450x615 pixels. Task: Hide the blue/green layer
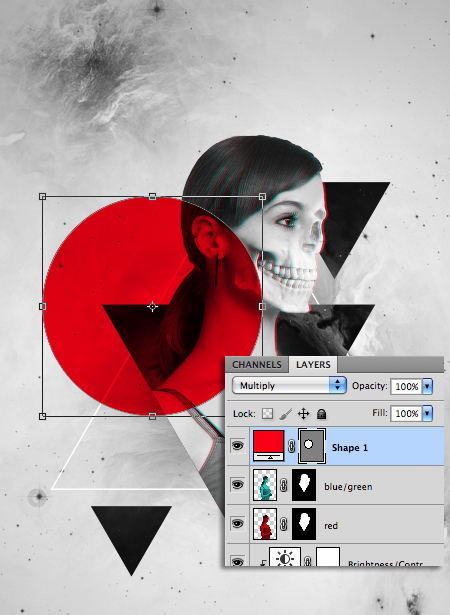coord(237,484)
